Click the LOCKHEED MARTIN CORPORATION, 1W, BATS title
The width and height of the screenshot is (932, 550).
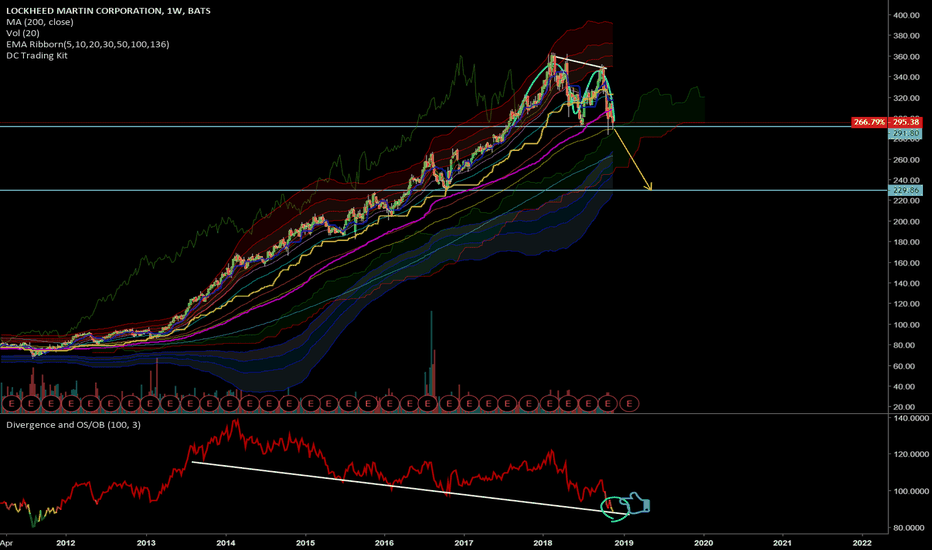pos(108,11)
